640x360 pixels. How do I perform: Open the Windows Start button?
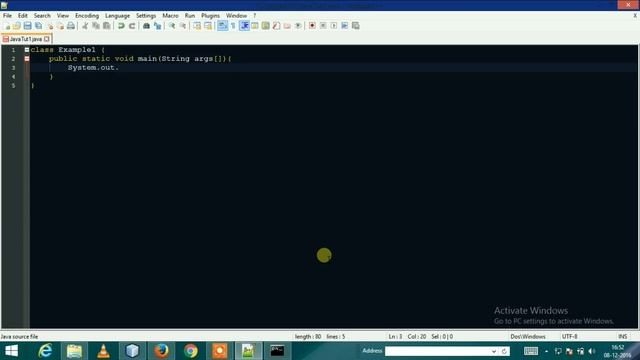[11, 351]
